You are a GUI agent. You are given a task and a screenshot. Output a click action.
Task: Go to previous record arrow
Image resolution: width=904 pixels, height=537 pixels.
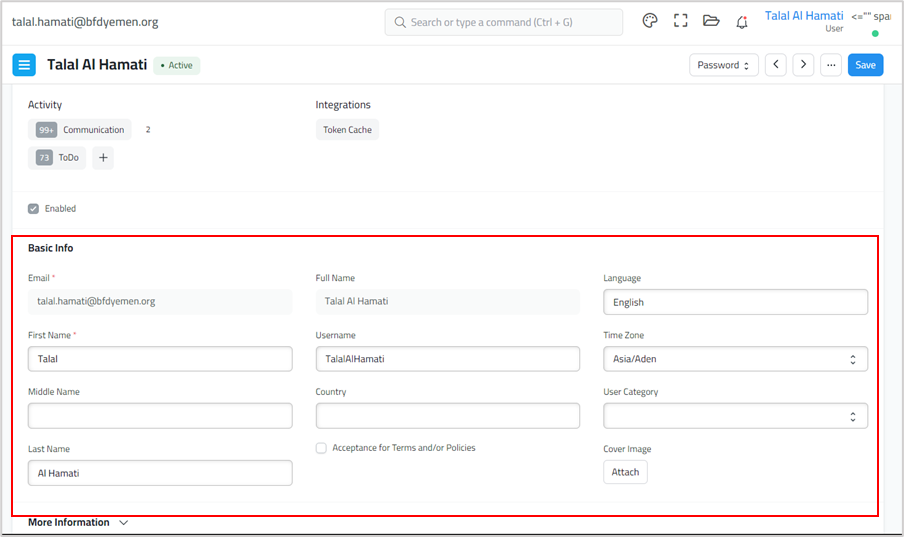(776, 65)
